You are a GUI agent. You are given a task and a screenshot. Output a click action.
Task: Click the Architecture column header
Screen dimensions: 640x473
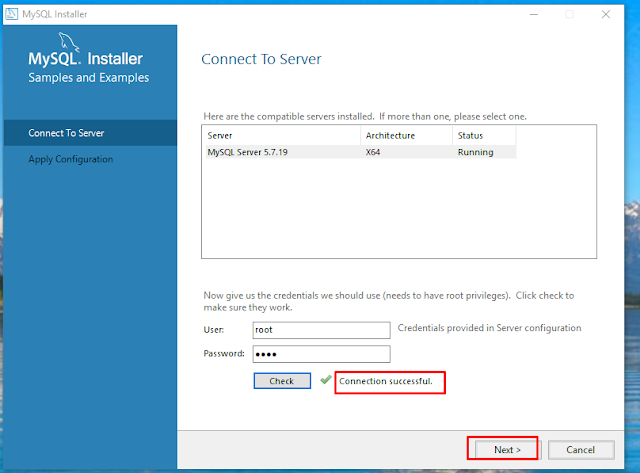pyautogui.click(x=407, y=135)
